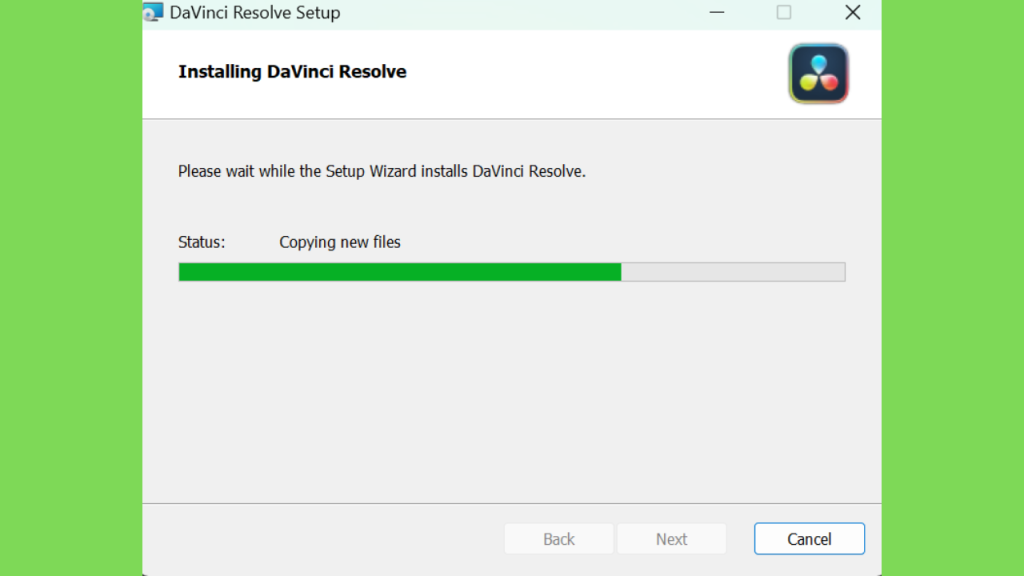Image resolution: width=1024 pixels, height=576 pixels.
Task: Click the greyed-out Next button
Action: [x=671, y=539]
